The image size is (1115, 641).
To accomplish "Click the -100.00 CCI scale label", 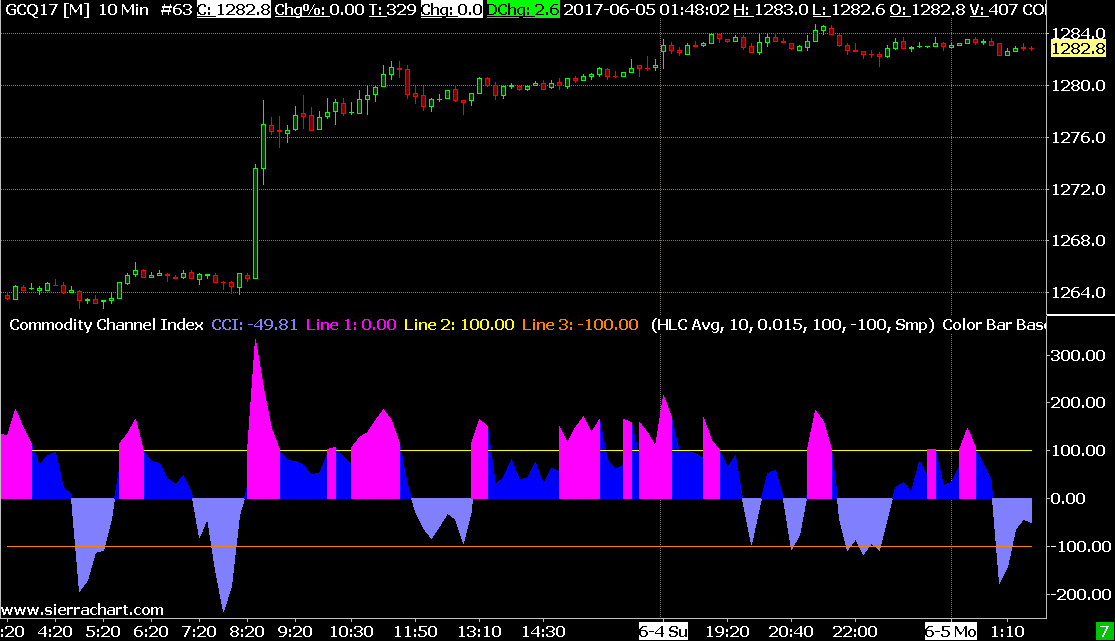I will [1079, 546].
